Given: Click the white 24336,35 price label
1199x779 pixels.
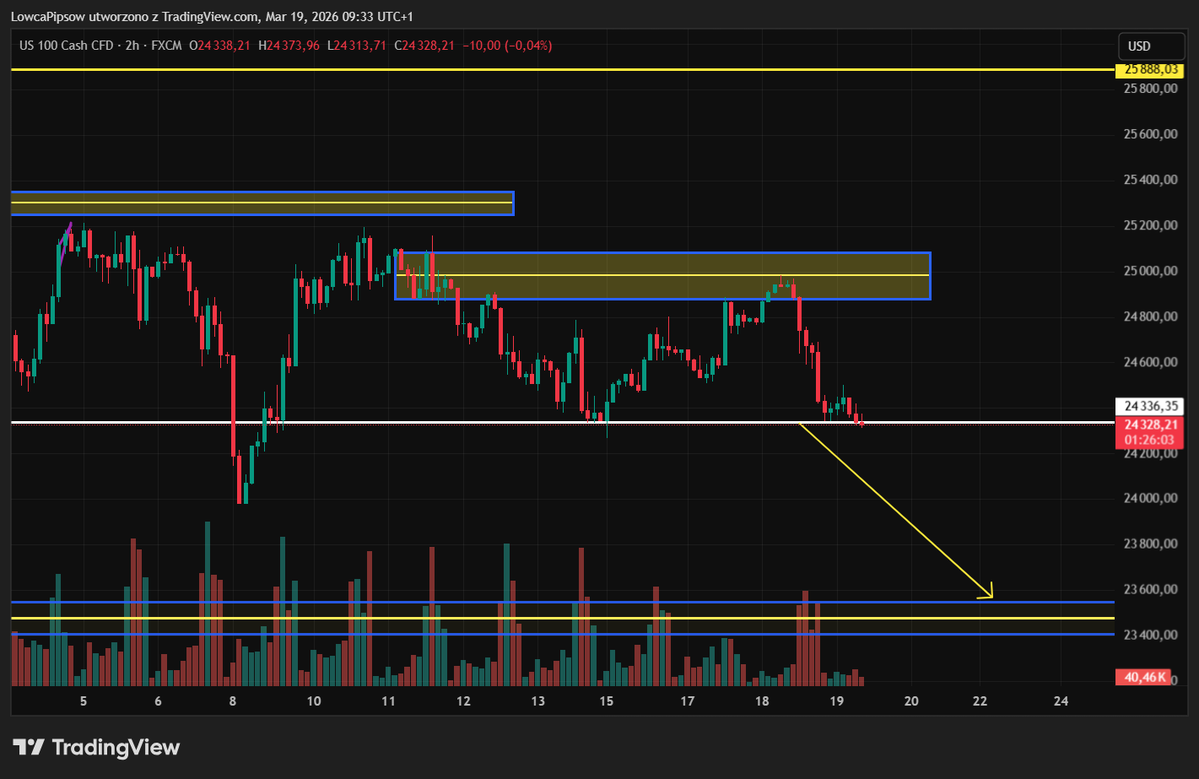Looking at the screenshot, I should click(1149, 407).
